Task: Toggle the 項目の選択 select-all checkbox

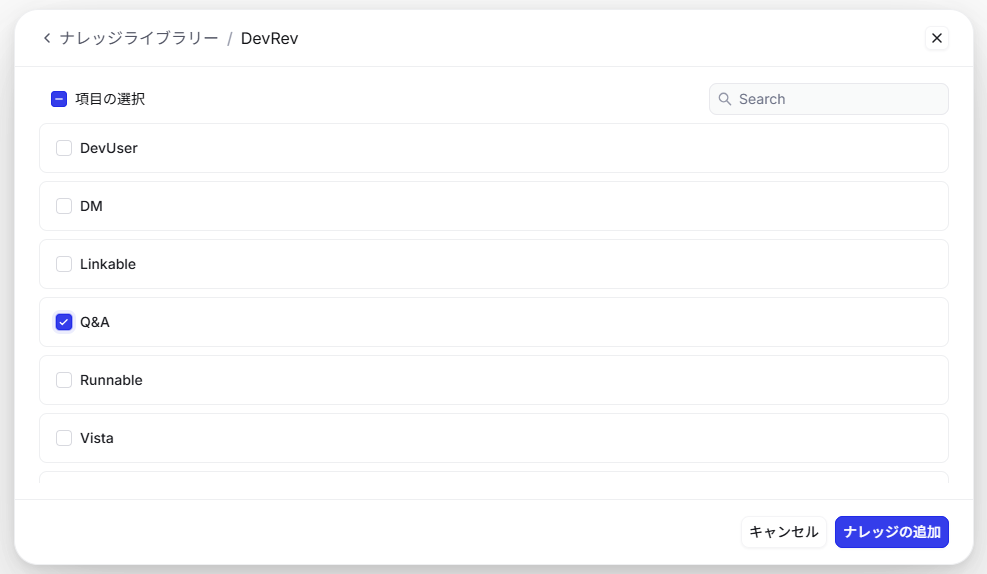Action: pos(59,99)
